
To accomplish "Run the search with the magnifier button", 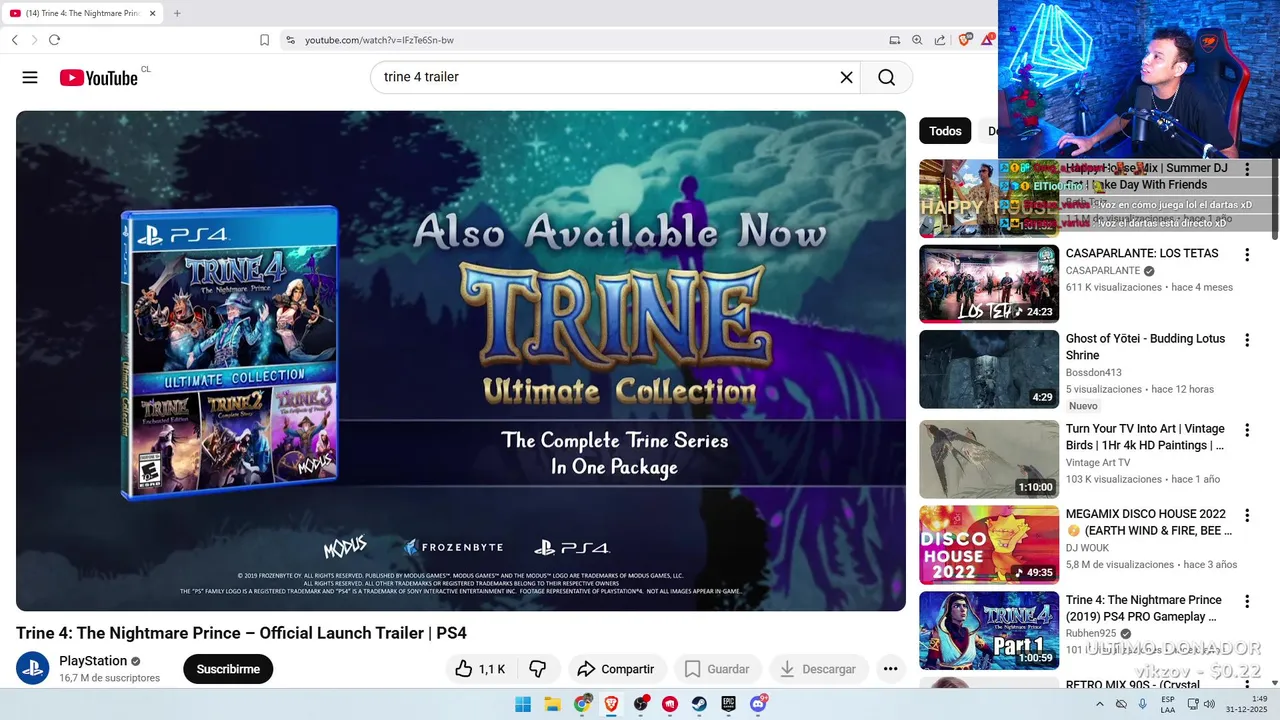I will pos(886,77).
